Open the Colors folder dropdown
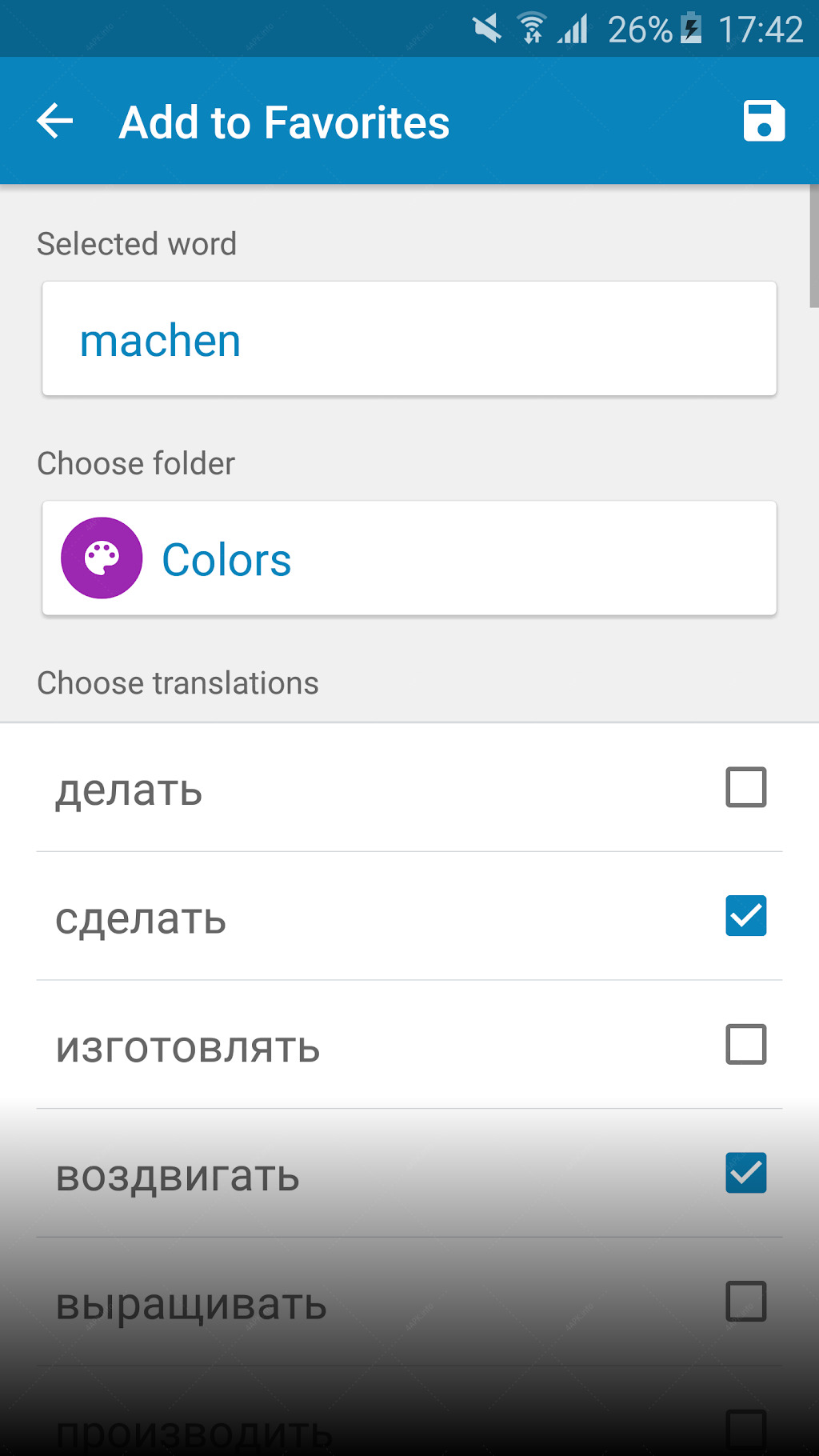 coord(409,558)
